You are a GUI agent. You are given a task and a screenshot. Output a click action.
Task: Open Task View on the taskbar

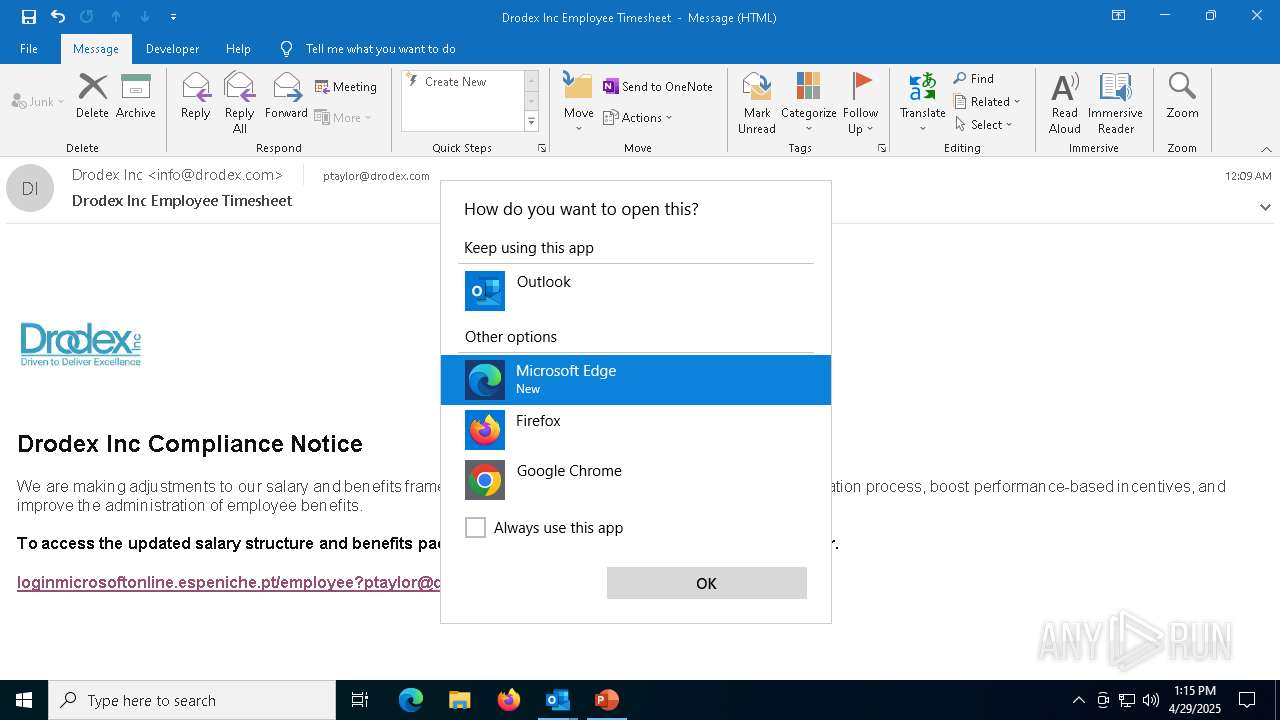360,700
